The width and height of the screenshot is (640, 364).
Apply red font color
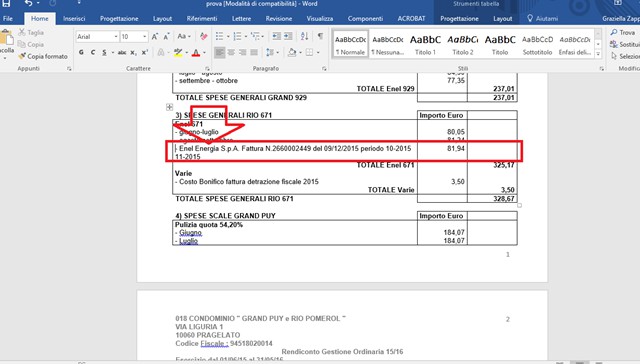point(196,52)
